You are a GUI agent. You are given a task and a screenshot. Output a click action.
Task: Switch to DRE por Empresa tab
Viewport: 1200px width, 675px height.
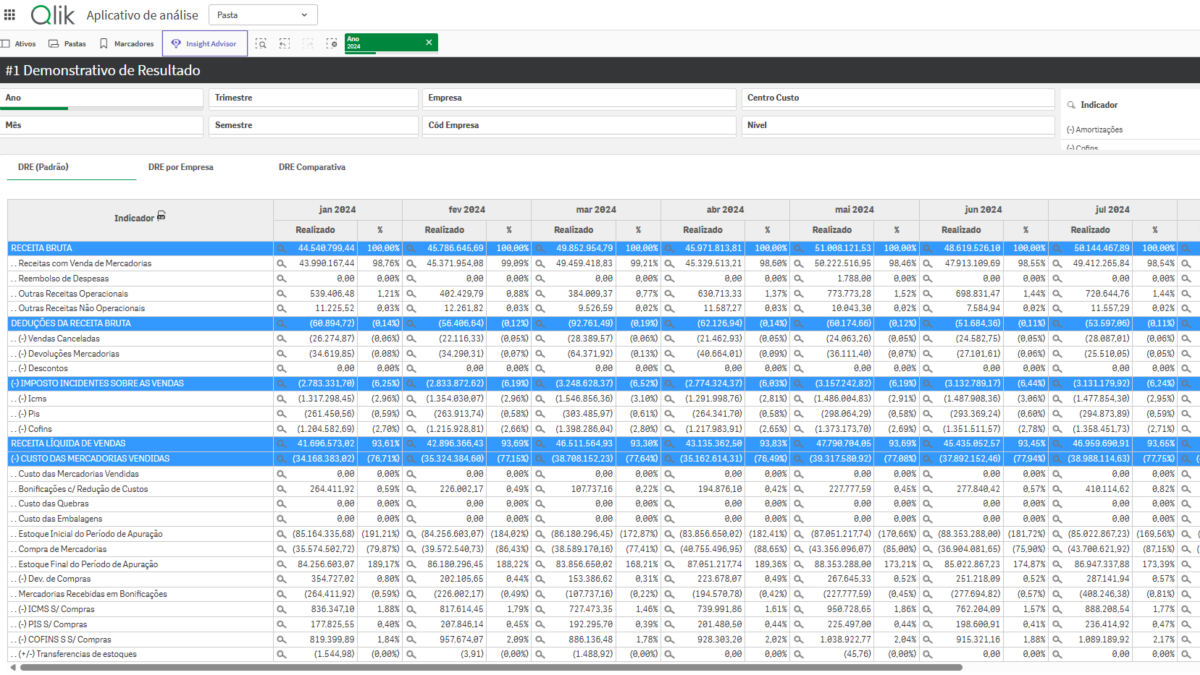click(x=180, y=167)
